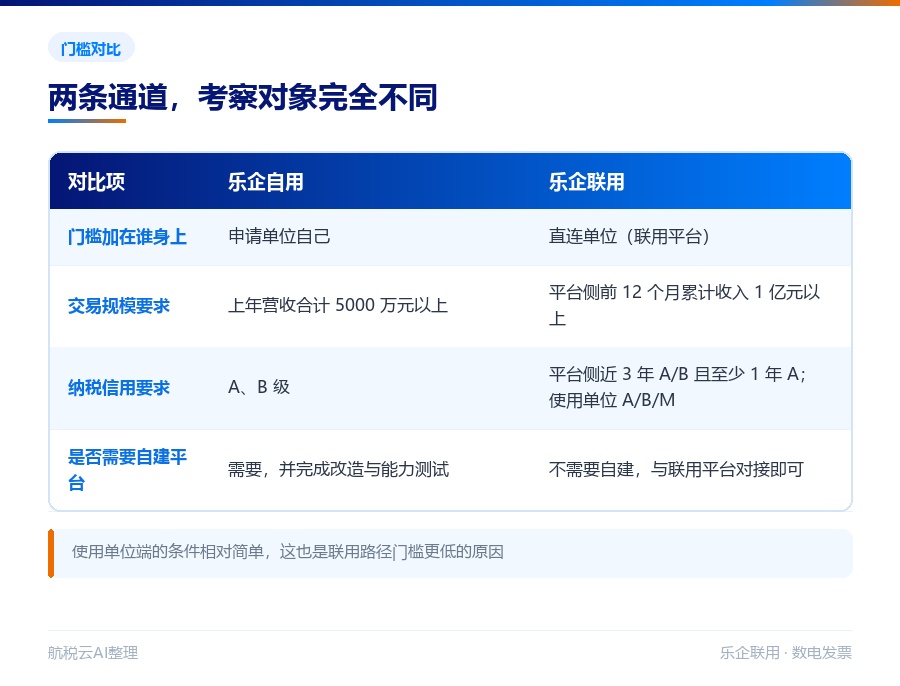The height and width of the screenshot is (686, 900).
Task: Select row label 交易规模要求
Action: (119, 305)
